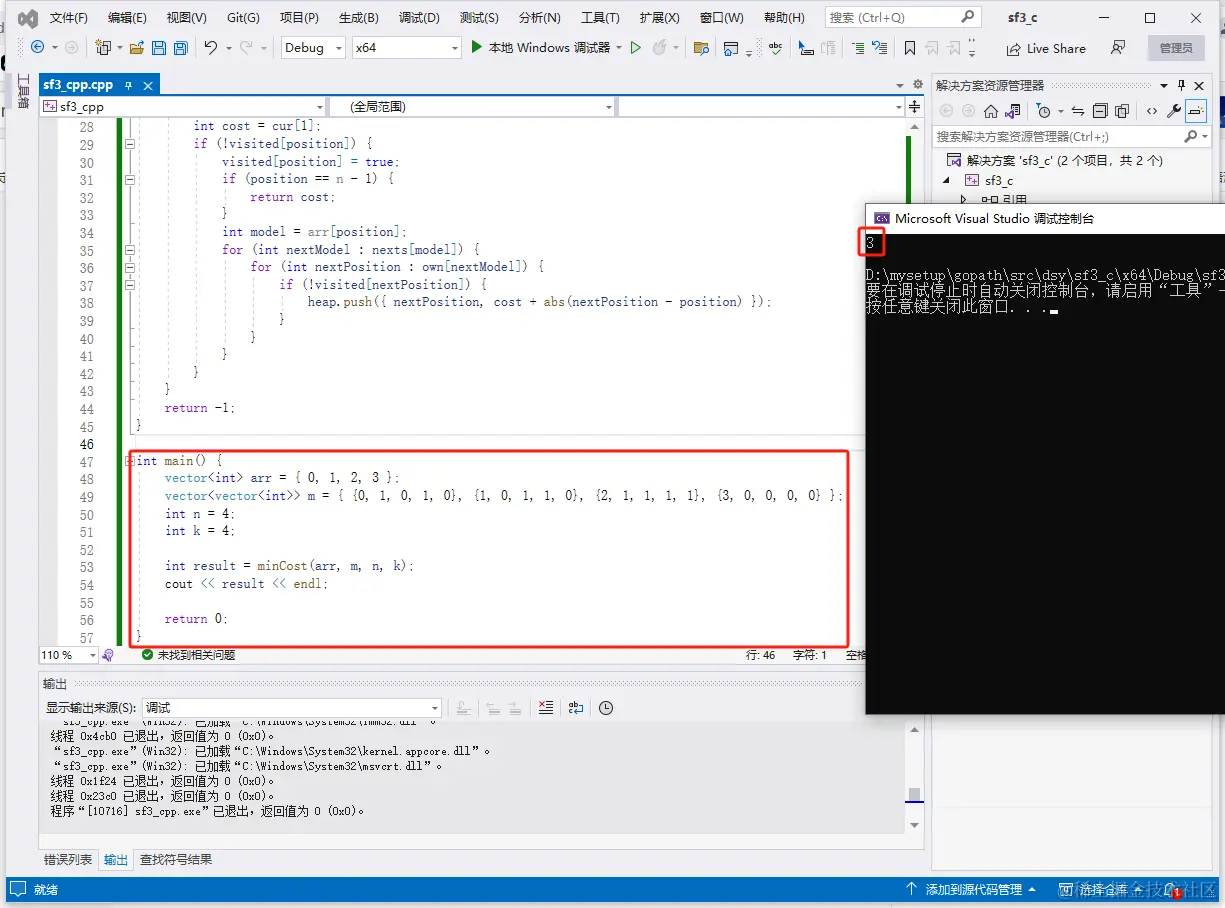The width and height of the screenshot is (1225, 908).
Task: Click the comment-out lines toolbar icon
Action: click(858, 48)
